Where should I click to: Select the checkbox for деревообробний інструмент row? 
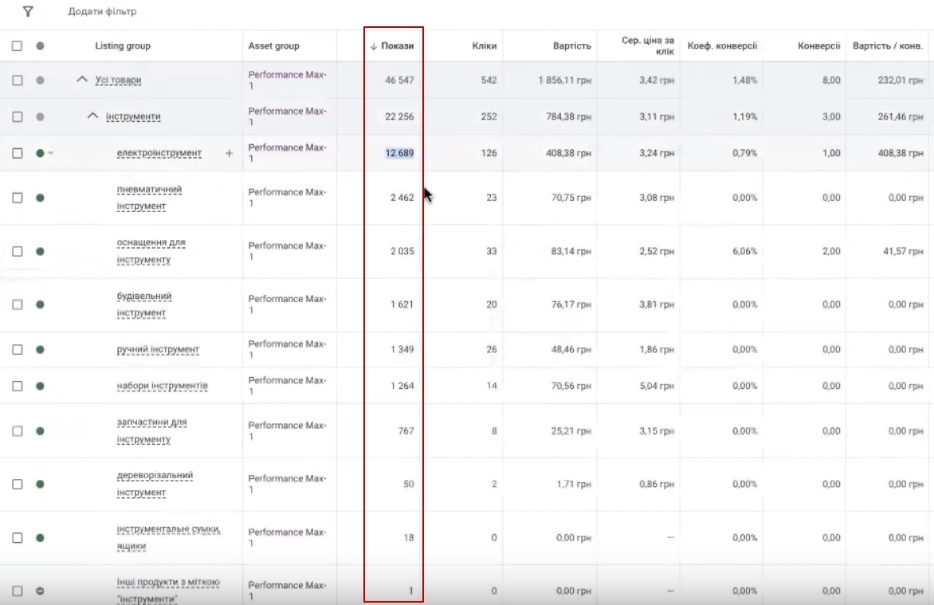coord(17,484)
